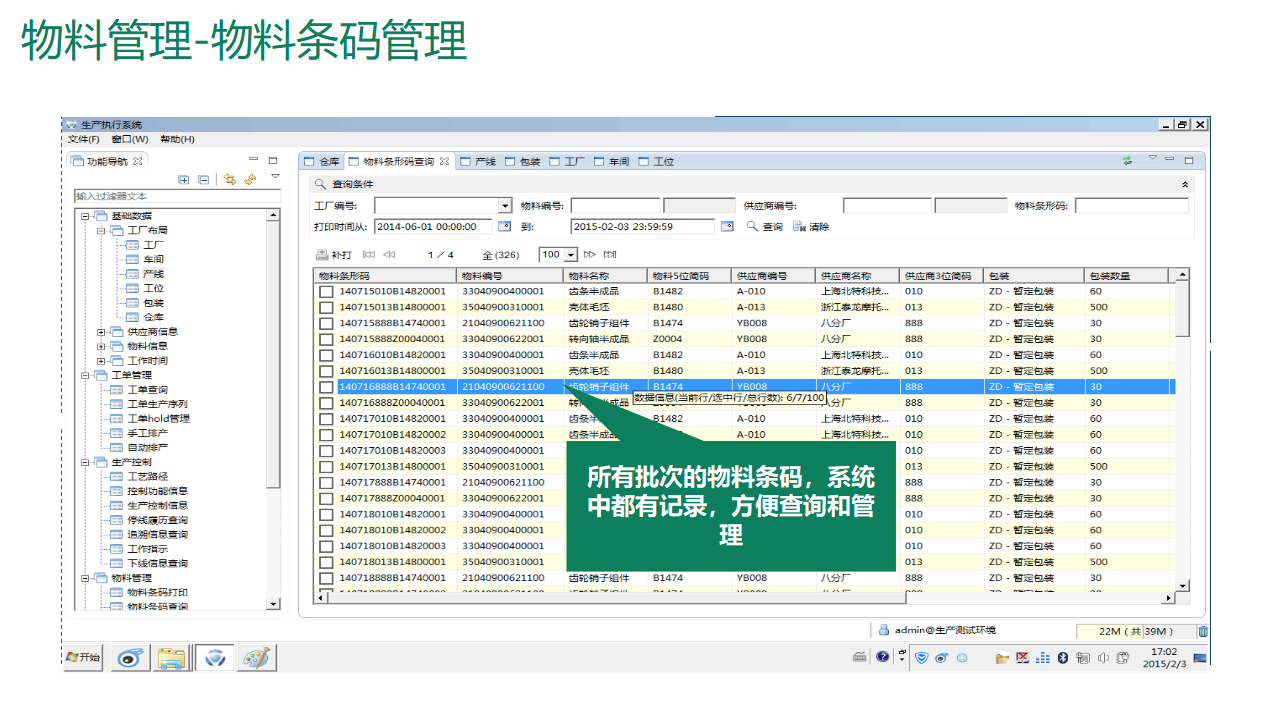
Task: Go to the last page of results
Action: 610,255
